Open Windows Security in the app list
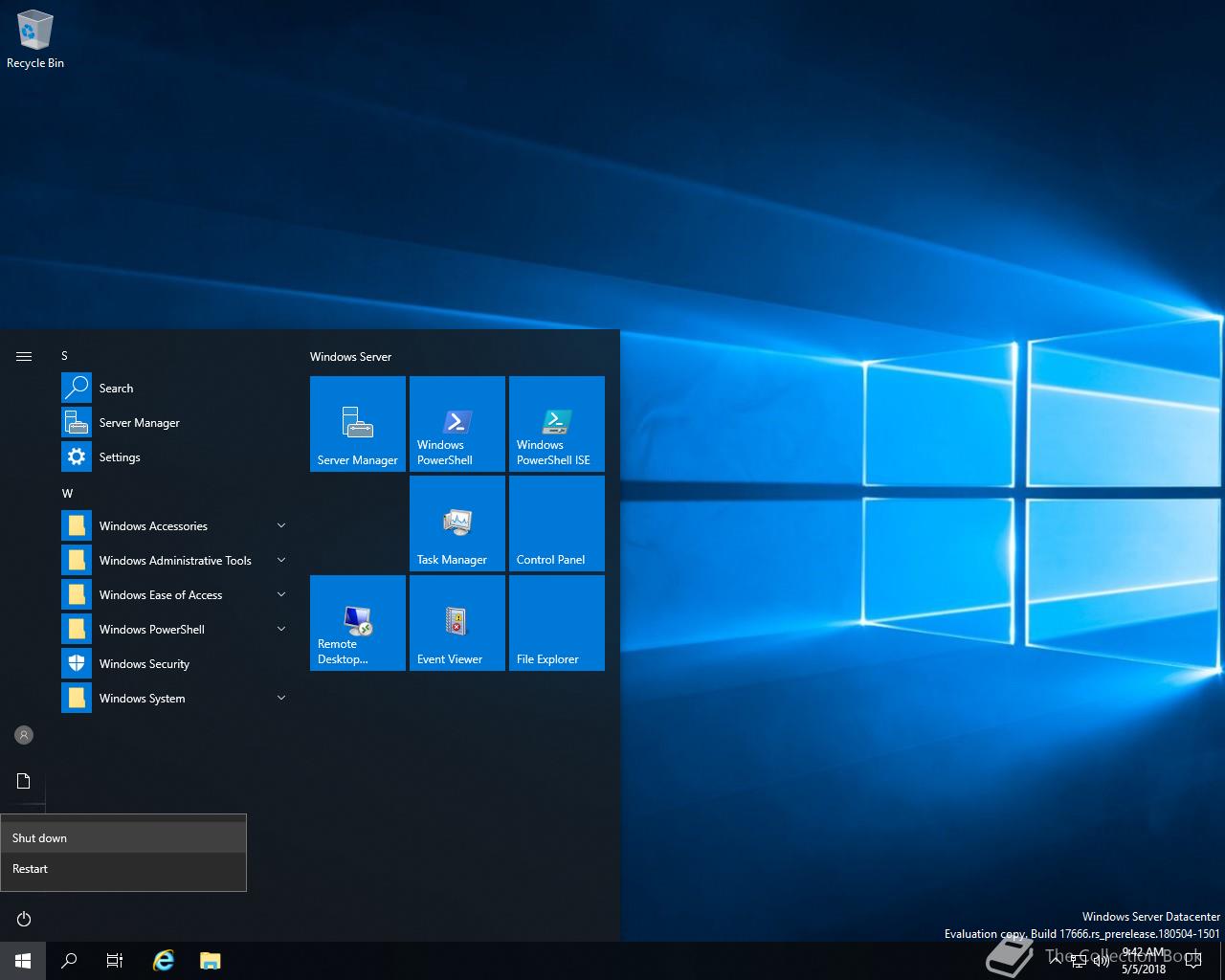Viewport: 1225px width, 980px height. [x=176, y=663]
